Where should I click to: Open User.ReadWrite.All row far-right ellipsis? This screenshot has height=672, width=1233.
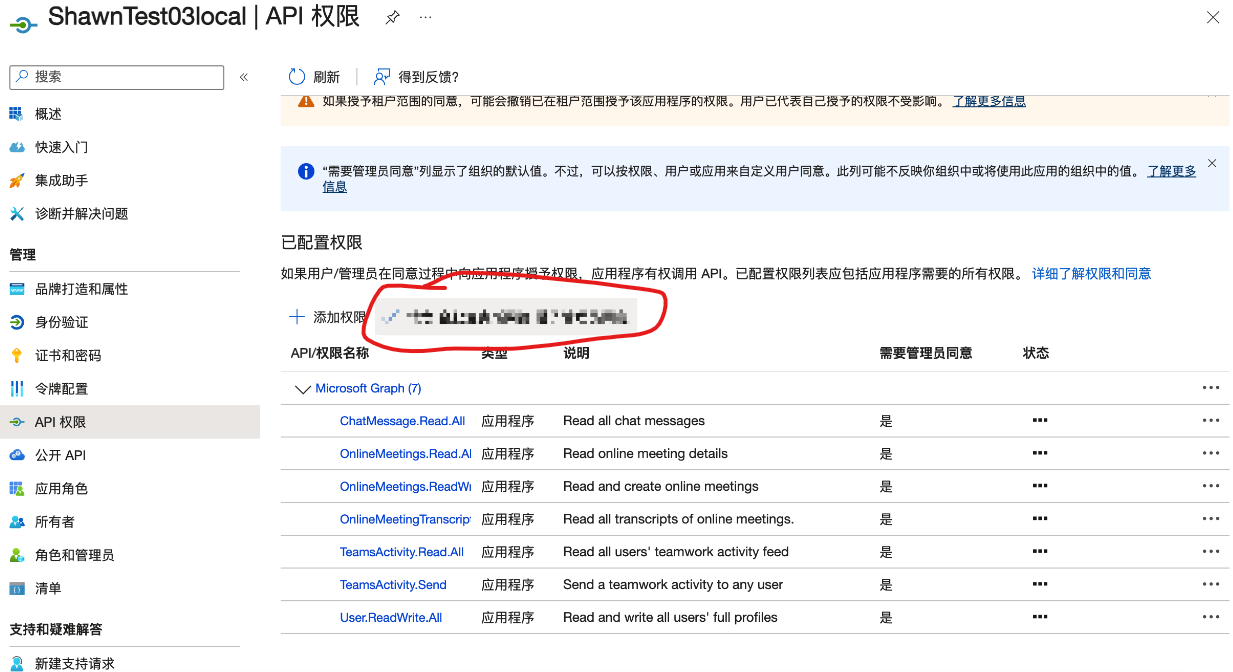[x=1211, y=618]
